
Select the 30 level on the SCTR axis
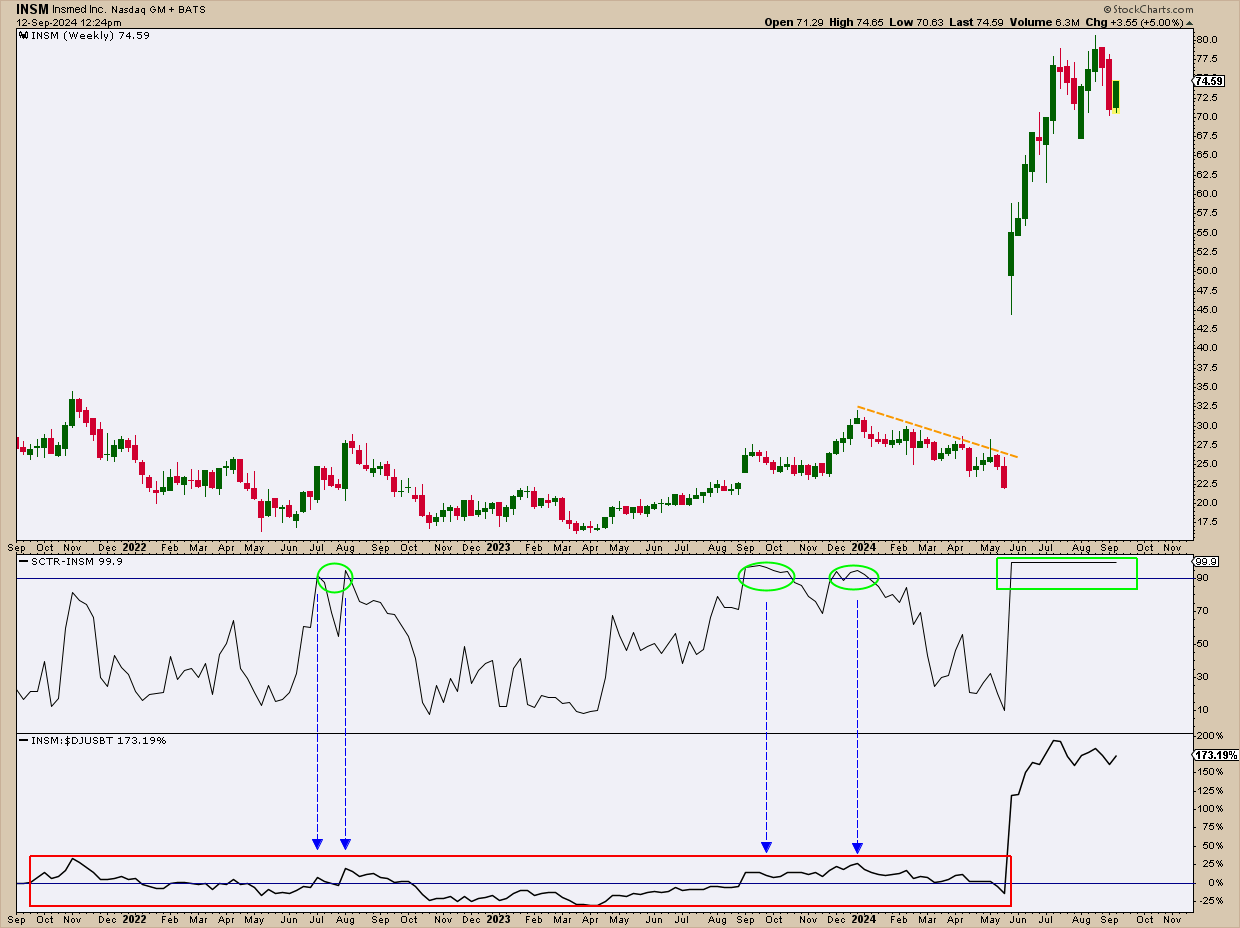pyautogui.click(x=1202, y=677)
